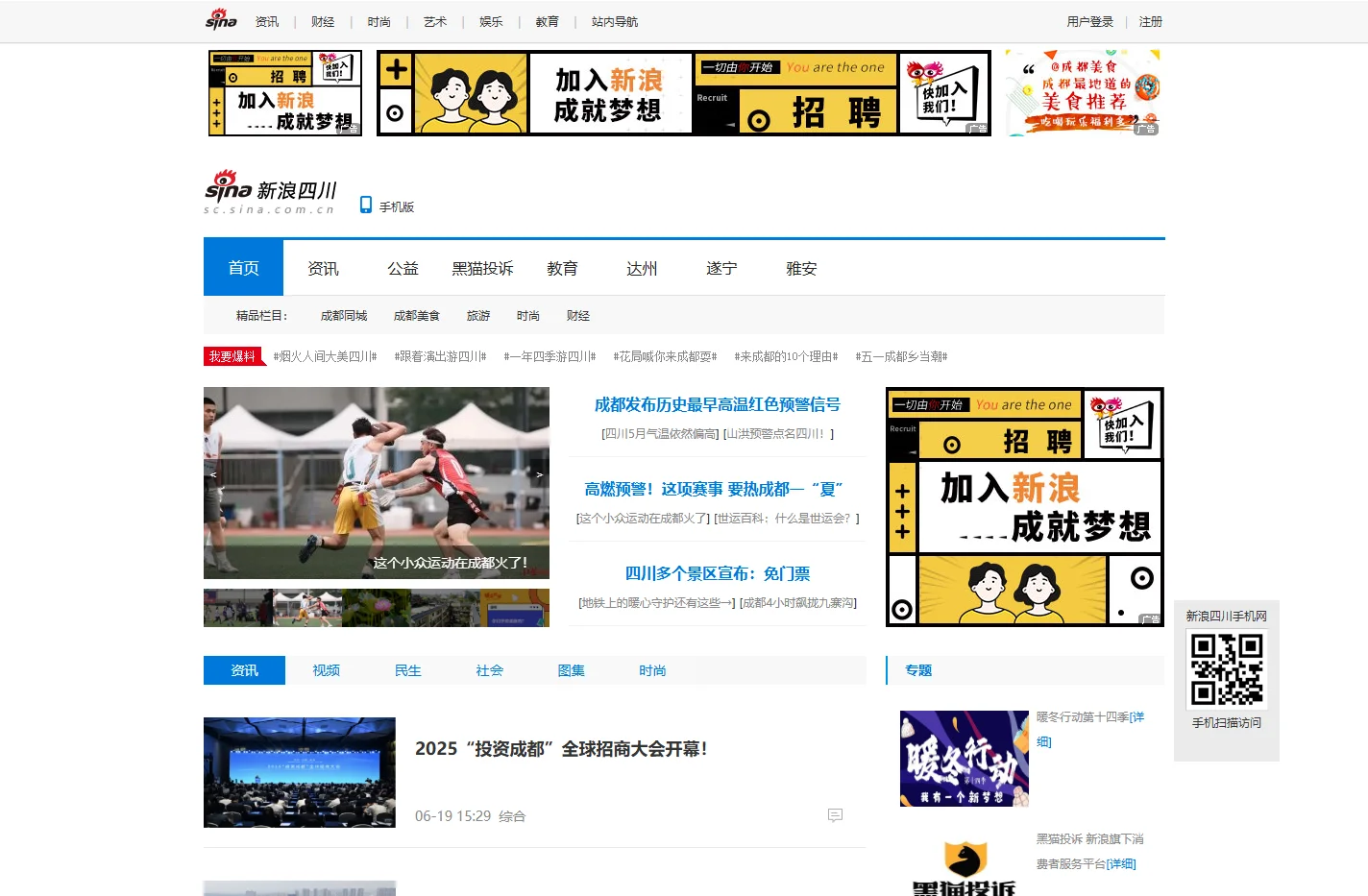This screenshot has height=896, width=1368.
Task: Click the 新浪四川手机网 QR code
Action: 1227,669
